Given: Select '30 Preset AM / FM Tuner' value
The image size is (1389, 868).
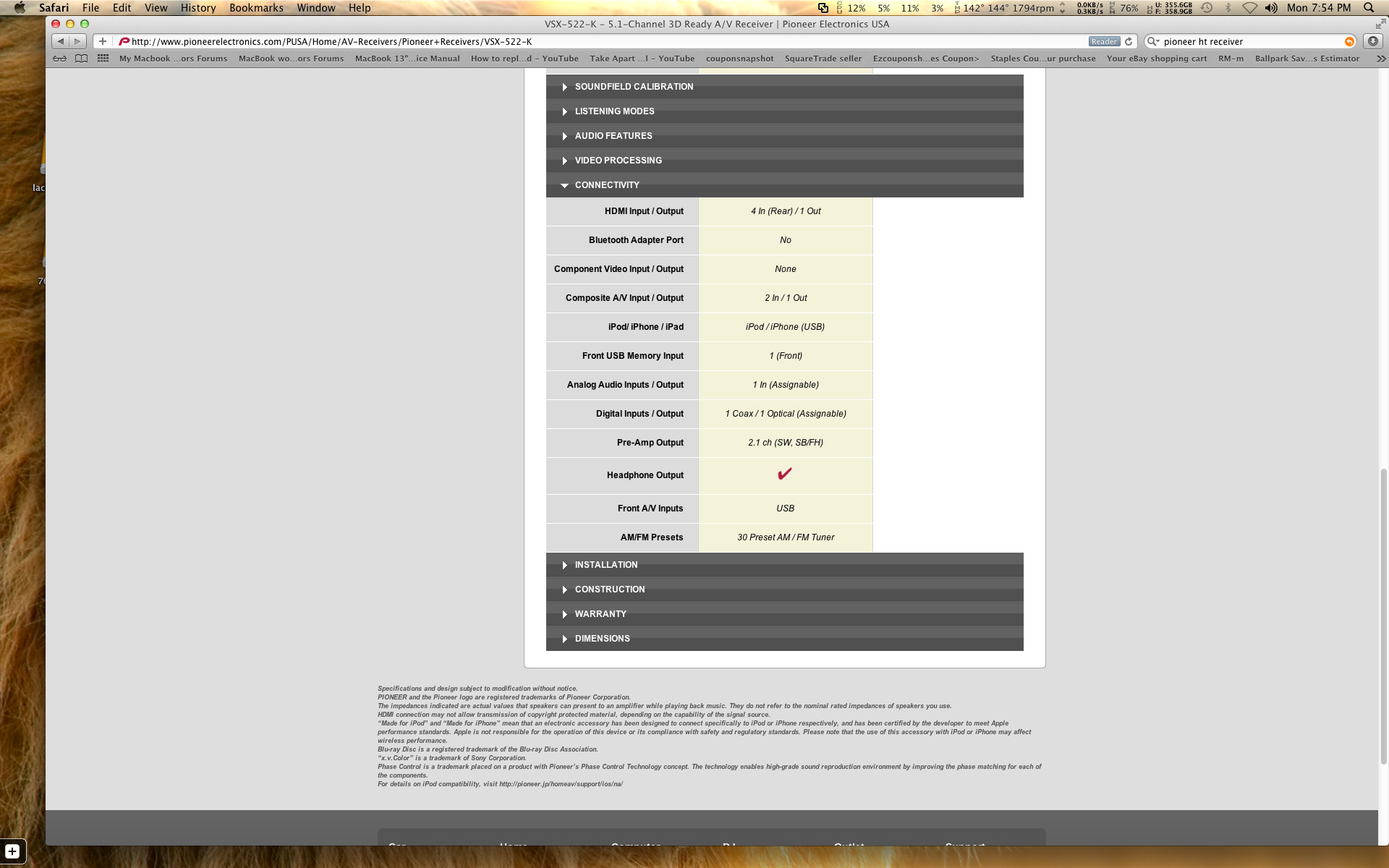Looking at the screenshot, I should point(786,537).
